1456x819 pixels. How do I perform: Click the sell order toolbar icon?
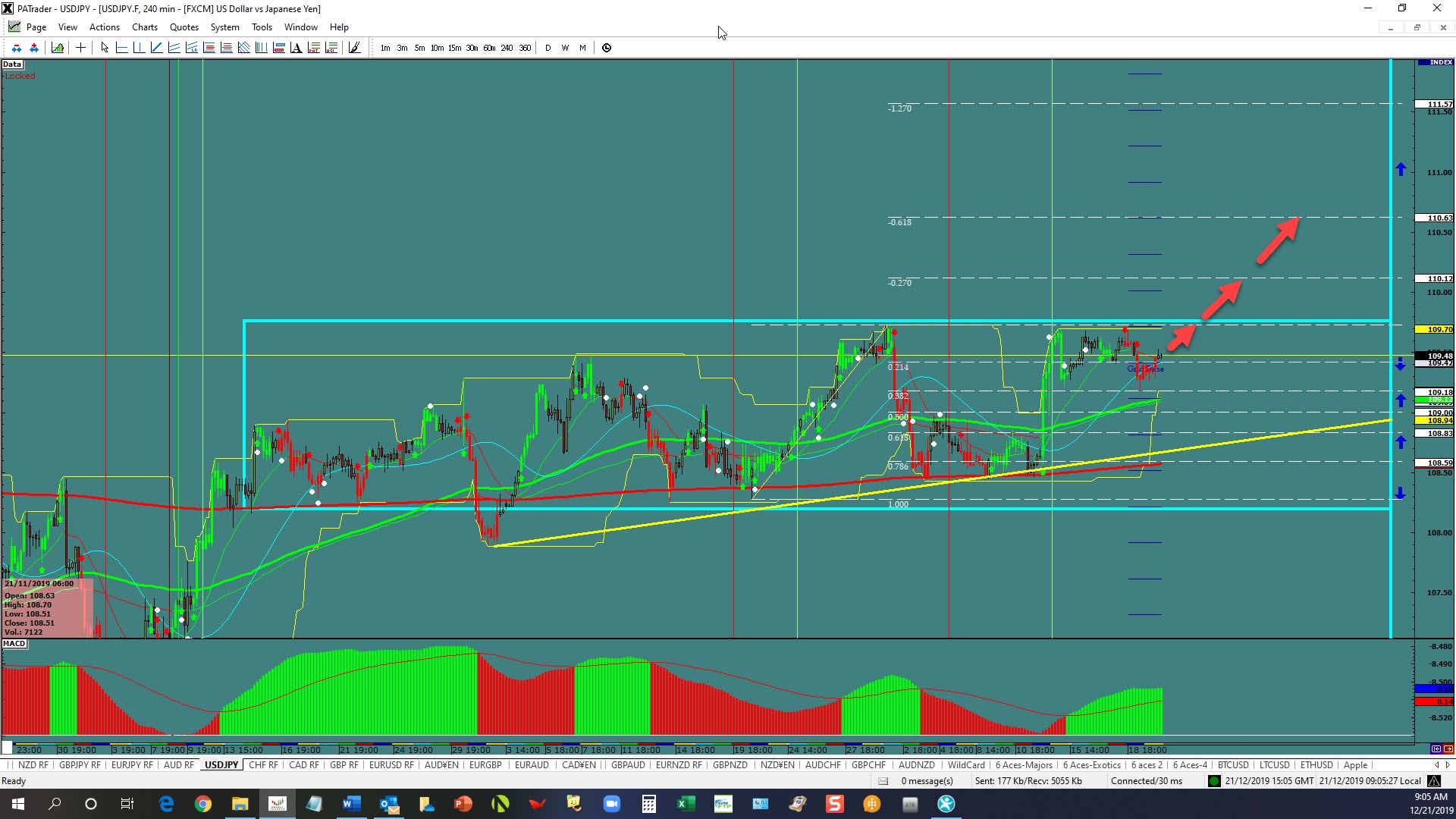click(x=16, y=48)
